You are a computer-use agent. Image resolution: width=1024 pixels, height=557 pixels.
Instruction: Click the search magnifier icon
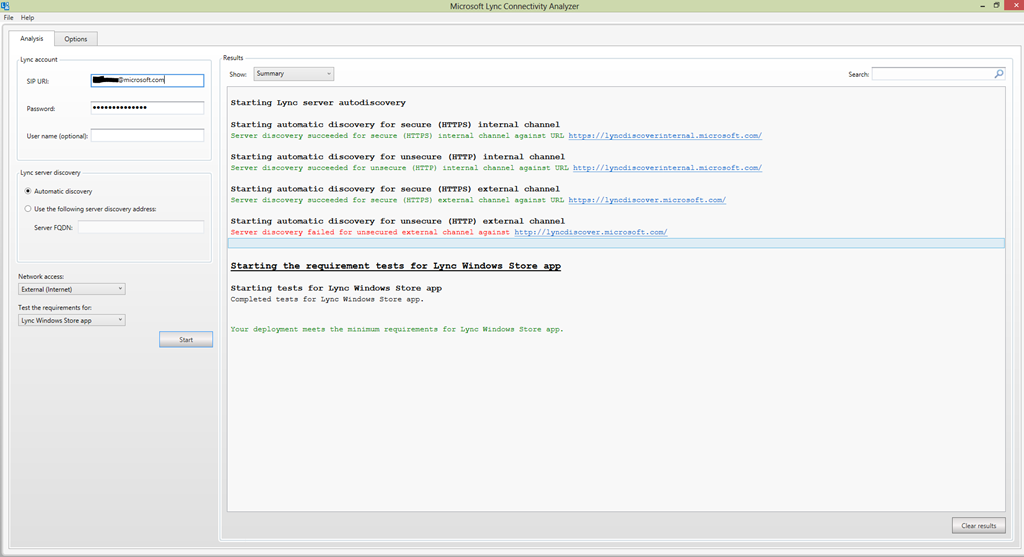click(x=999, y=74)
